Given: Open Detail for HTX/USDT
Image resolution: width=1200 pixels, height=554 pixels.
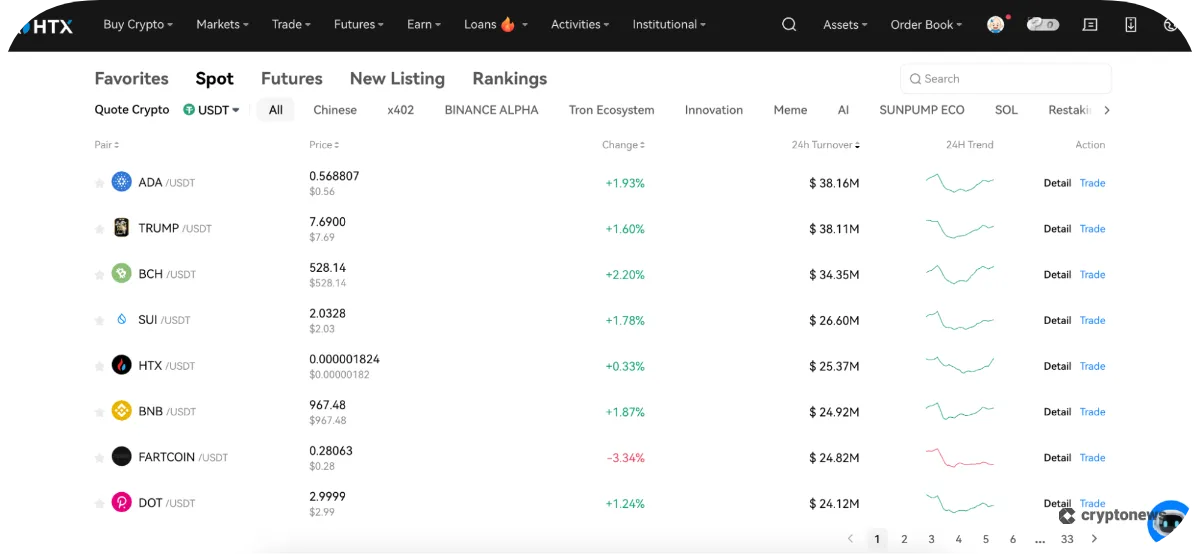Looking at the screenshot, I should coord(1057,366).
